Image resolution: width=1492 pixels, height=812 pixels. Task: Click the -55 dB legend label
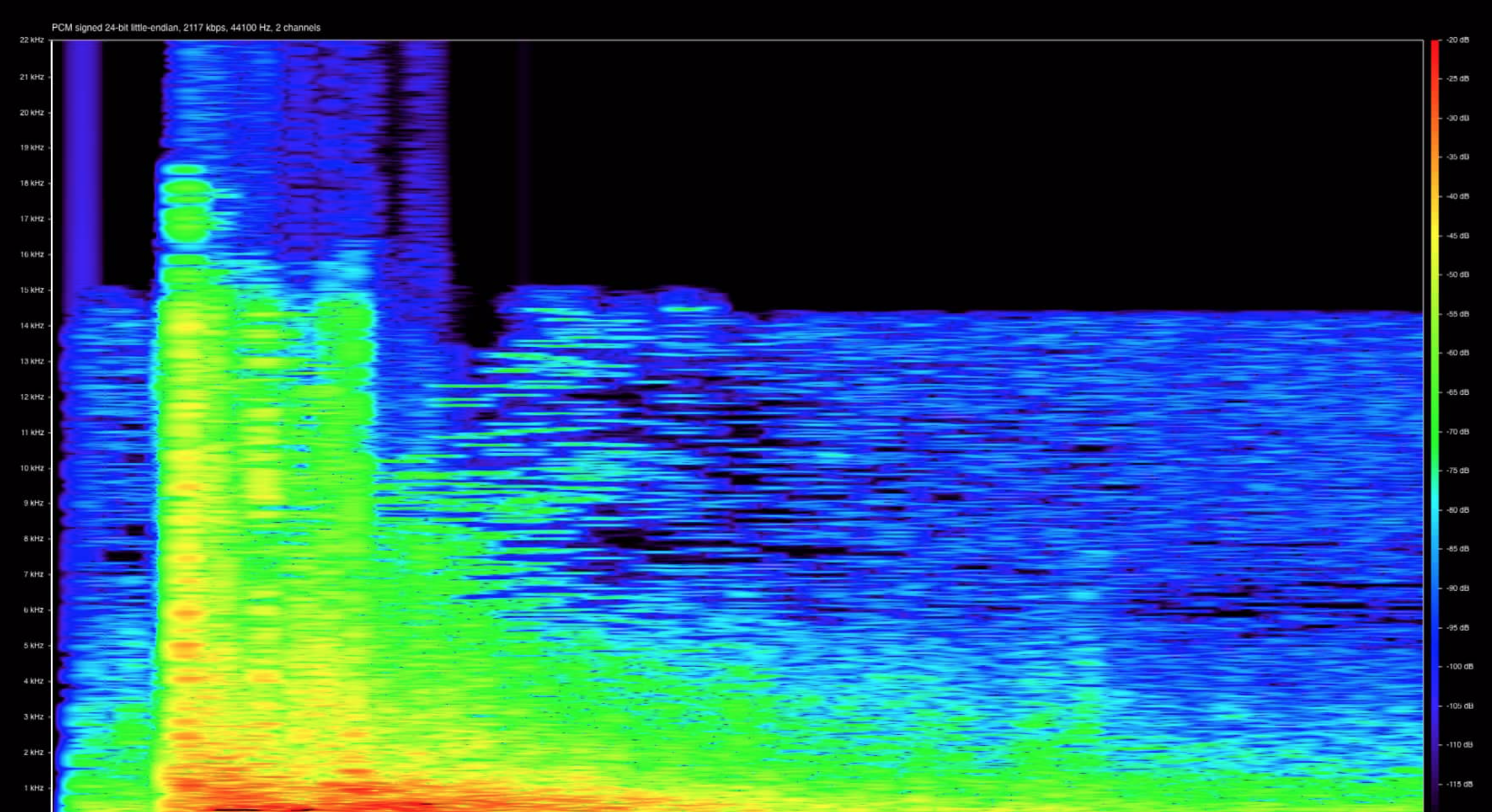pos(1457,314)
